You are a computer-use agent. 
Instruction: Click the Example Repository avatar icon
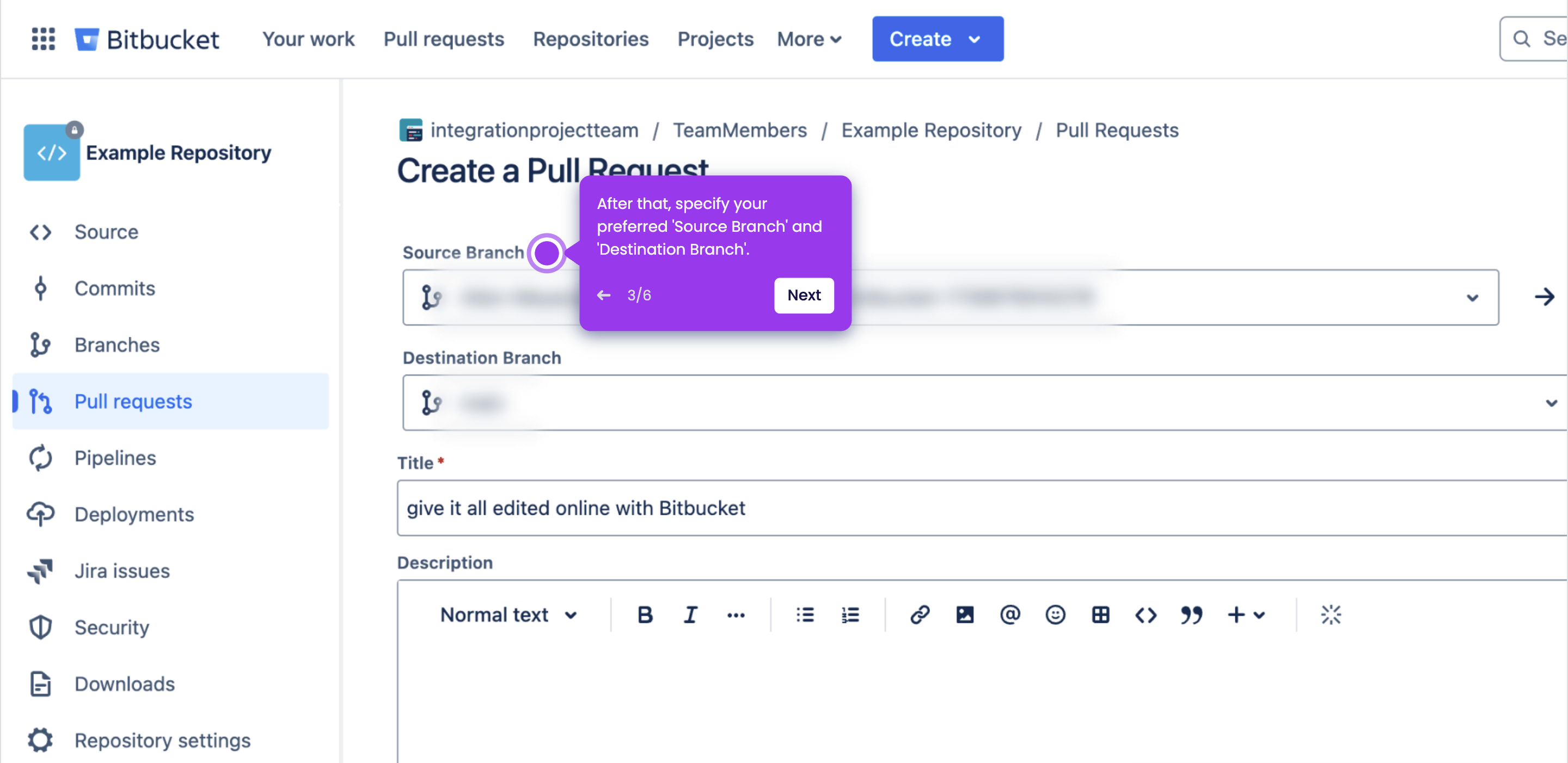[x=52, y=152]
